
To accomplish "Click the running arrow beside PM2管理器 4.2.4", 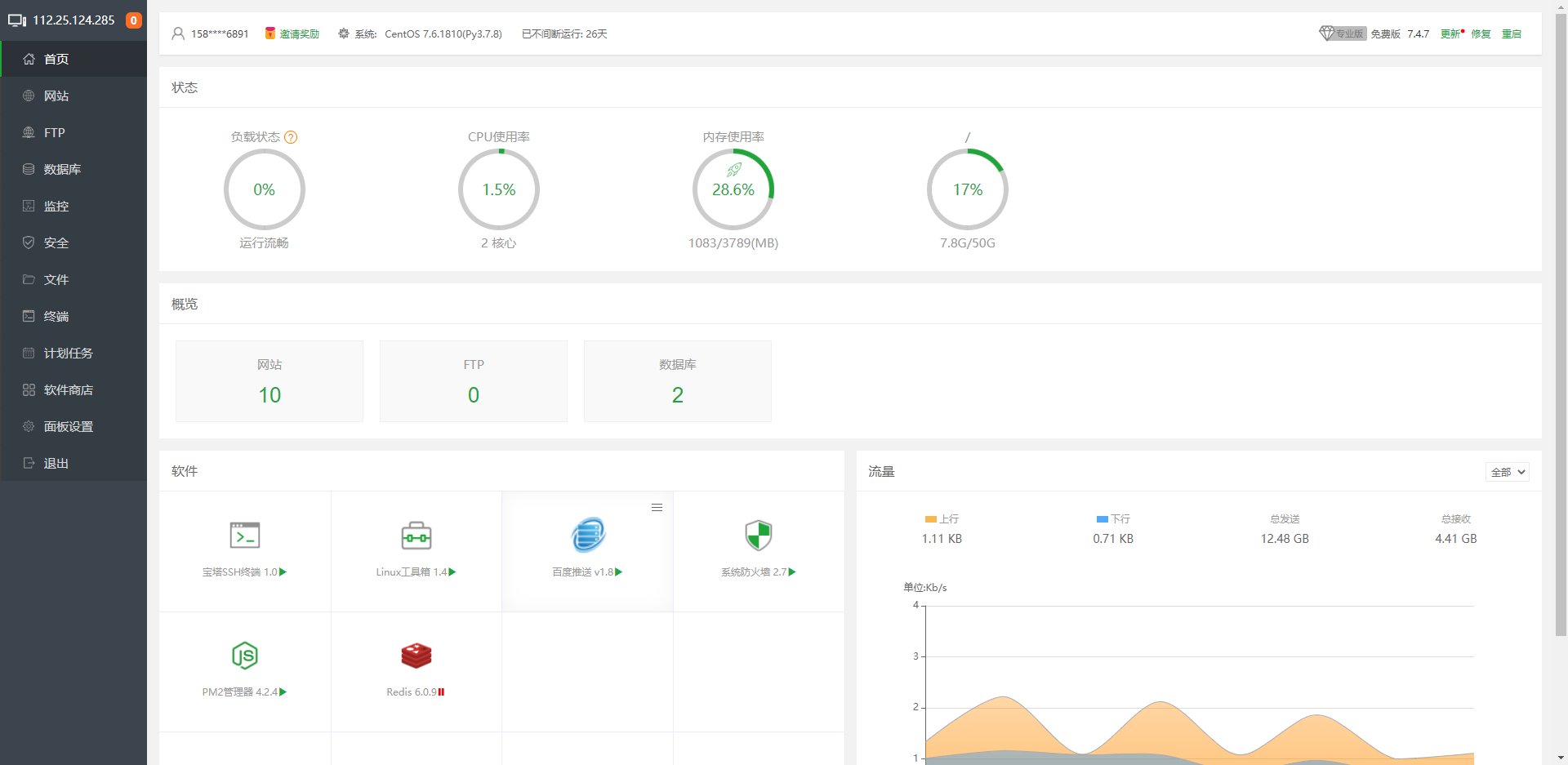I will (x=283, y=692).
